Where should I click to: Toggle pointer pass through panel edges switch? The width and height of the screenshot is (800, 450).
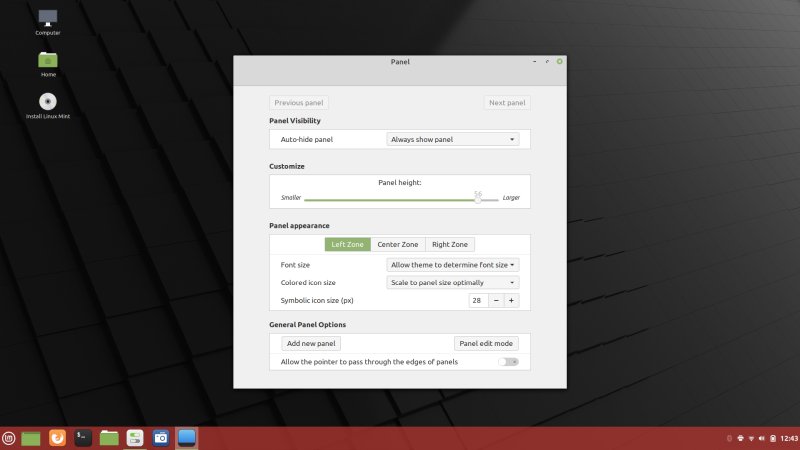(x=508, y=362)
